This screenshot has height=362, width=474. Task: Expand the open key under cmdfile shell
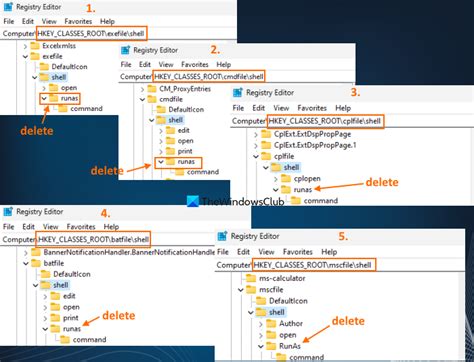tap(161, 141)
